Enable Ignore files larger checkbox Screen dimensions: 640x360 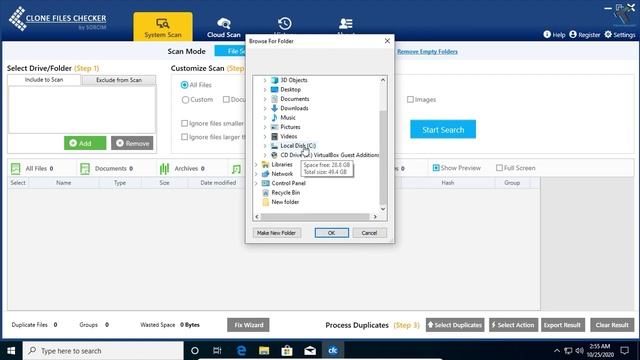[x=184, y=137]
